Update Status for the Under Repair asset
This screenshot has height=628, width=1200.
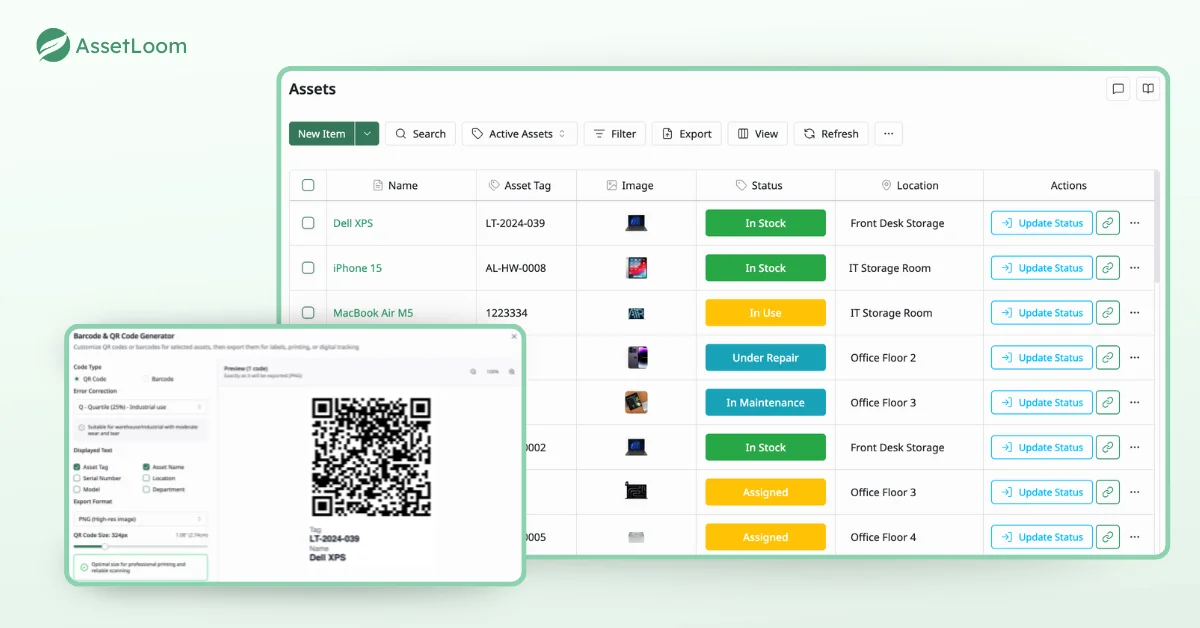tap(1041, 357)
